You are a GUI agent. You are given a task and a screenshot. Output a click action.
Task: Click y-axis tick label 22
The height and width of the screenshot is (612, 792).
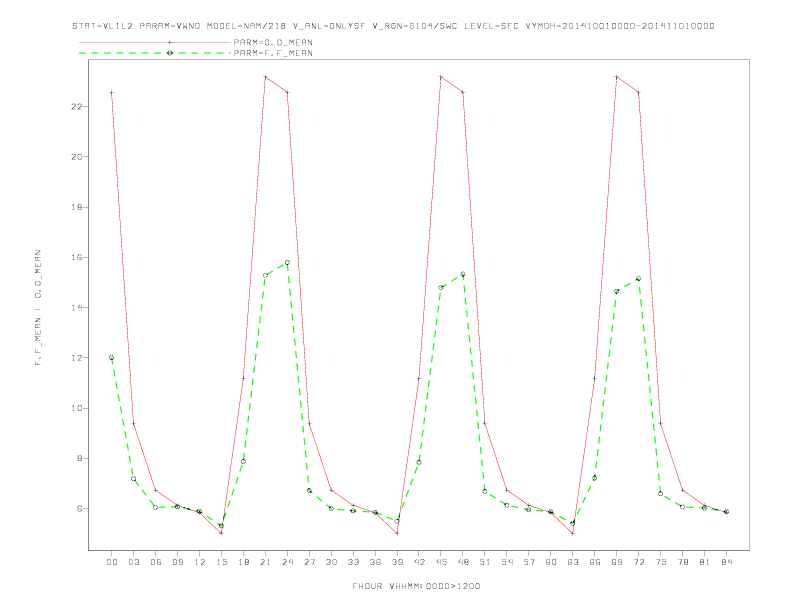[x=77, y=107]
